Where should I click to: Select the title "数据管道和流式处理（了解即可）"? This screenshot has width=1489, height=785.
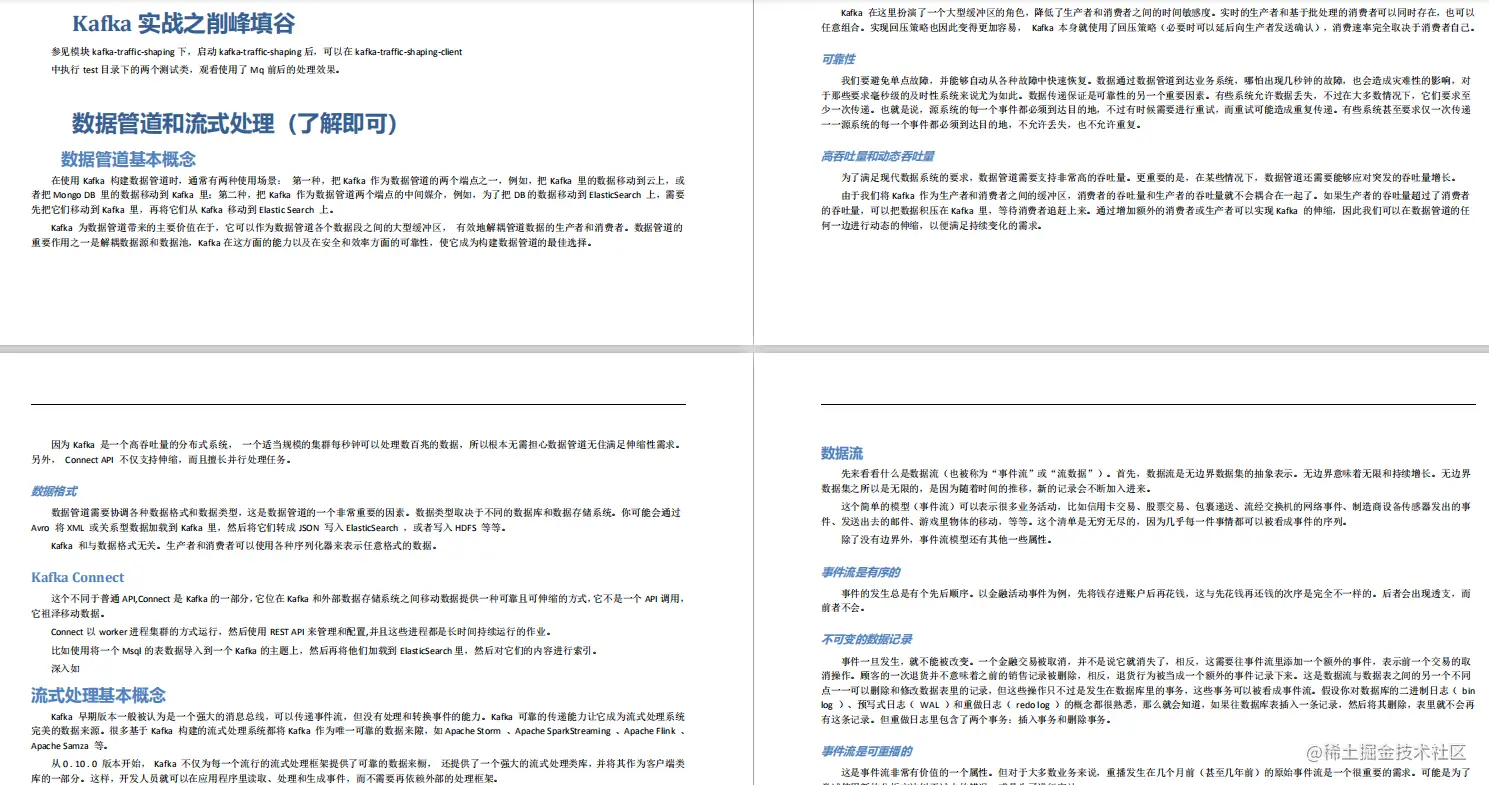pos(234,122)
